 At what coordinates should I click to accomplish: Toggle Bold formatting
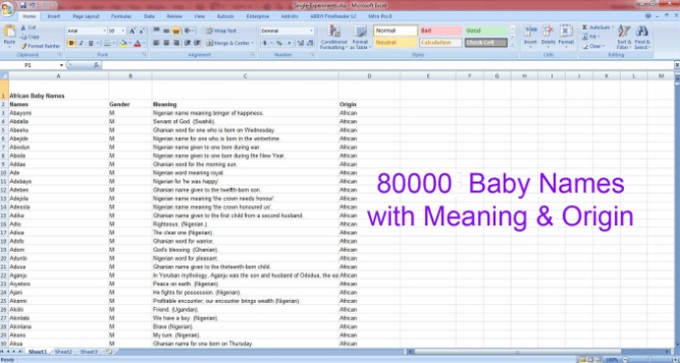[72, 43]
